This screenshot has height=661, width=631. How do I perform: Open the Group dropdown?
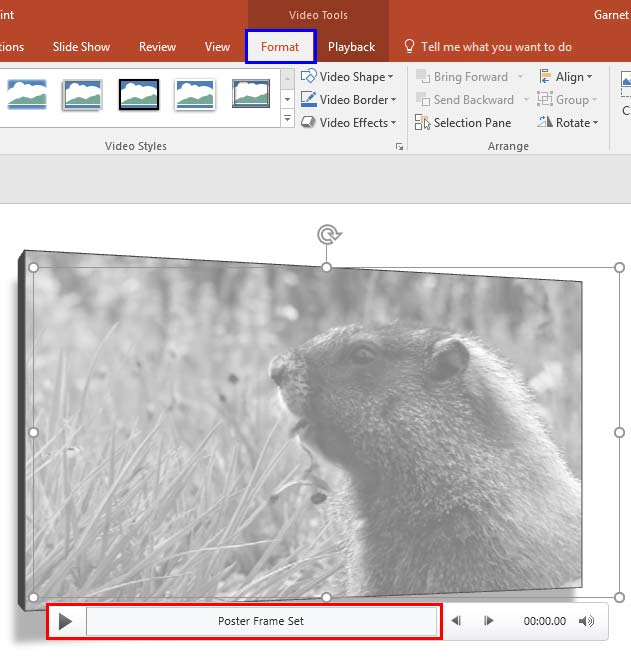point(567,100)
